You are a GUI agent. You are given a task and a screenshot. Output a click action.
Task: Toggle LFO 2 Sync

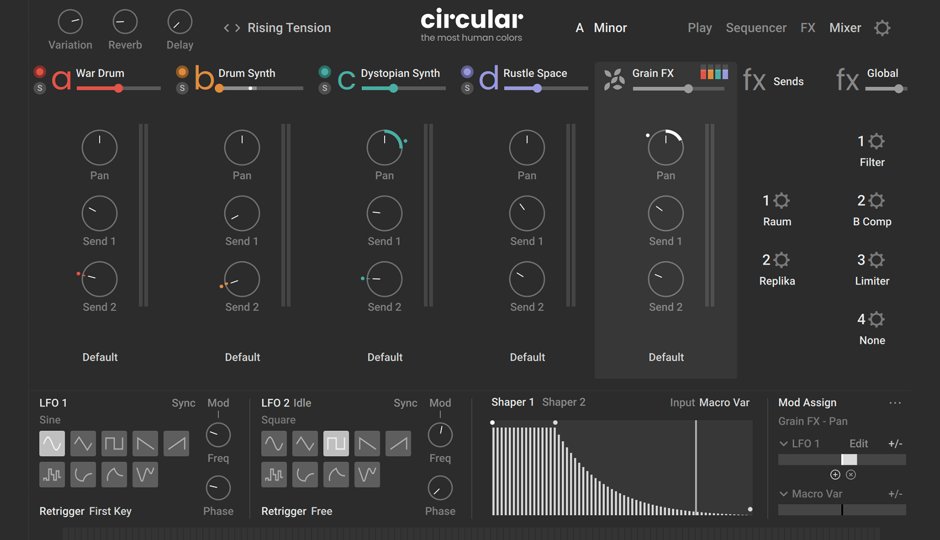(x=405, y=403)
